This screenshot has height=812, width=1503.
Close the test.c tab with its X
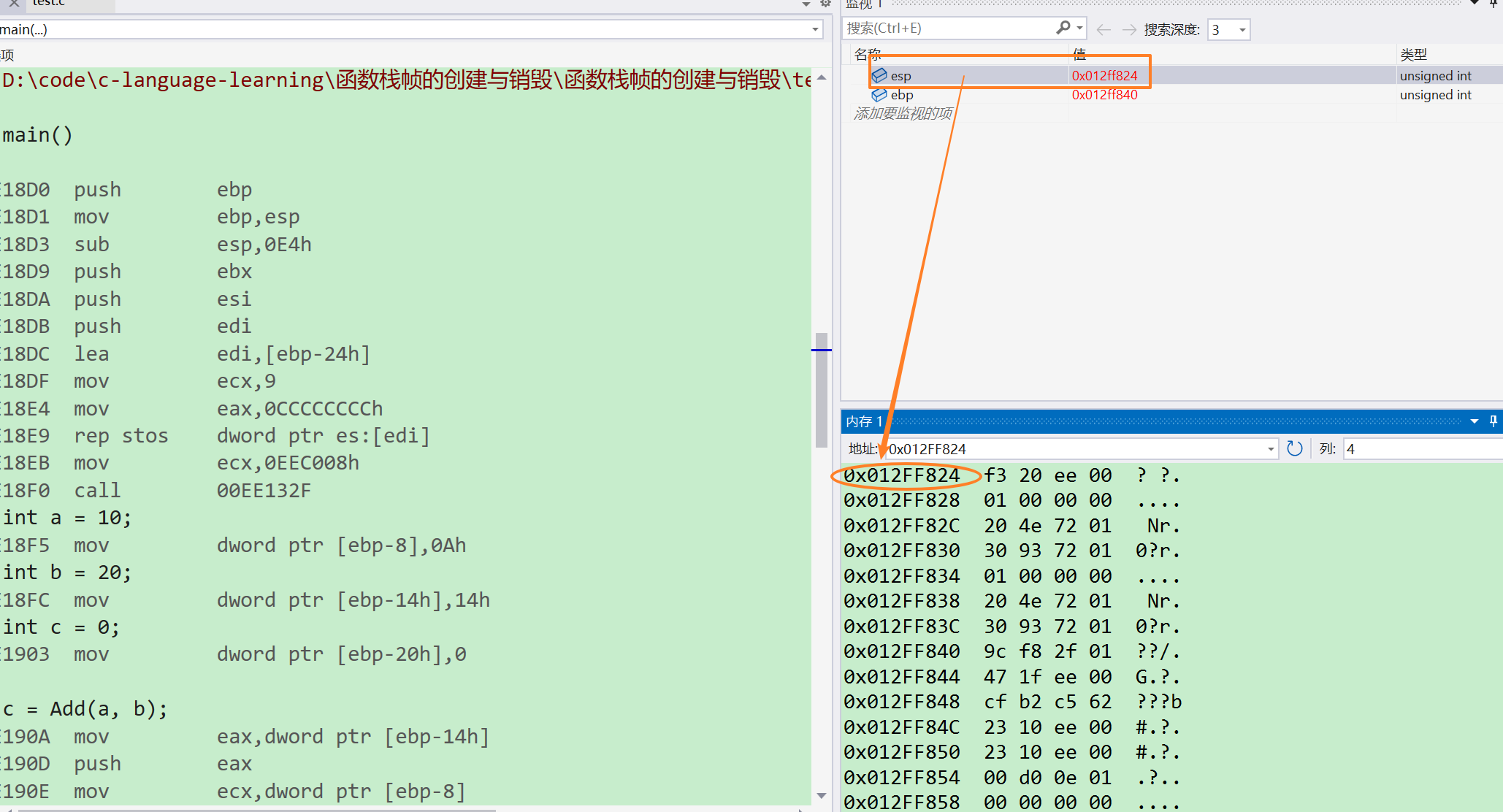pyautogui.click(x=14, y=3)
